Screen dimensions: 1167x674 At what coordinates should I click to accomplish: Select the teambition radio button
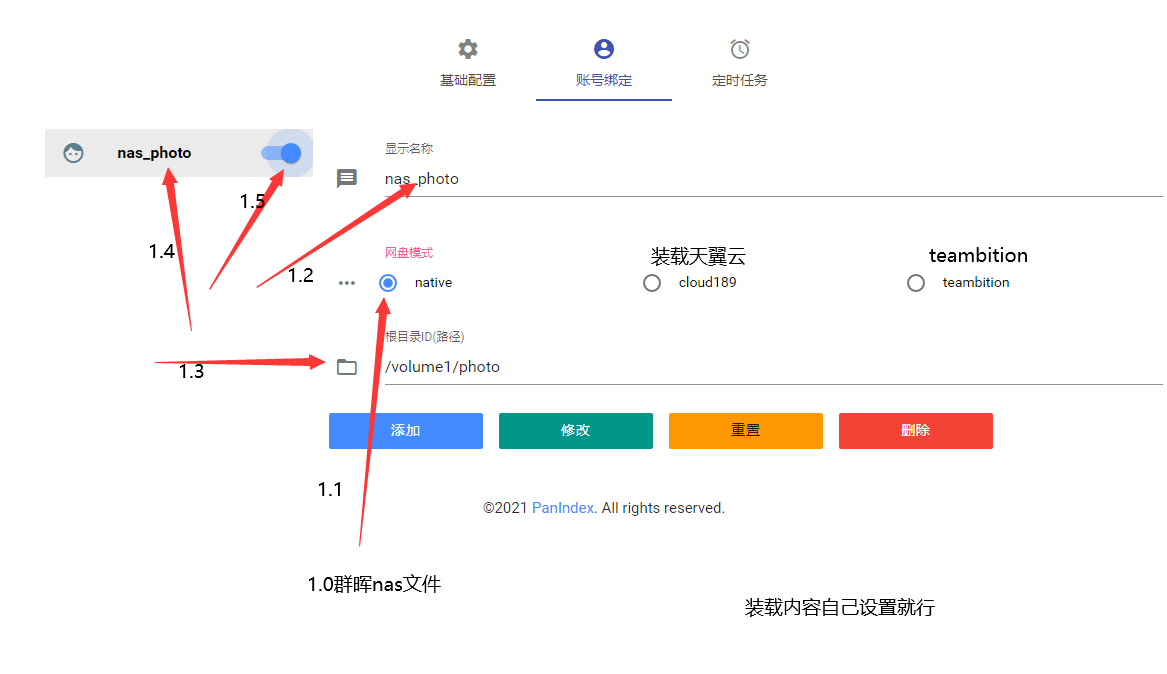point(916,283)
